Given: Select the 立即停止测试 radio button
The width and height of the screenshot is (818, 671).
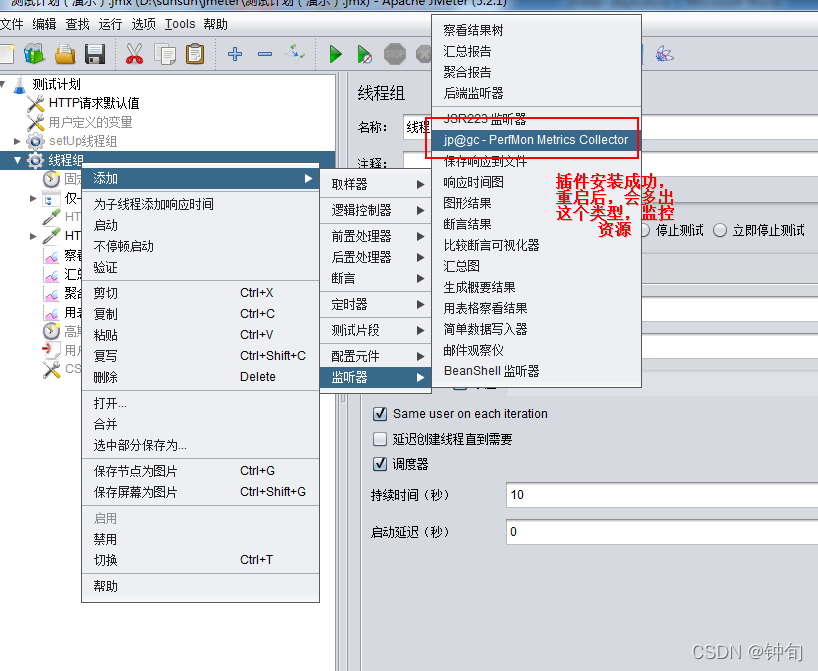Looking at the screenshot, I should tap(720, 230).
